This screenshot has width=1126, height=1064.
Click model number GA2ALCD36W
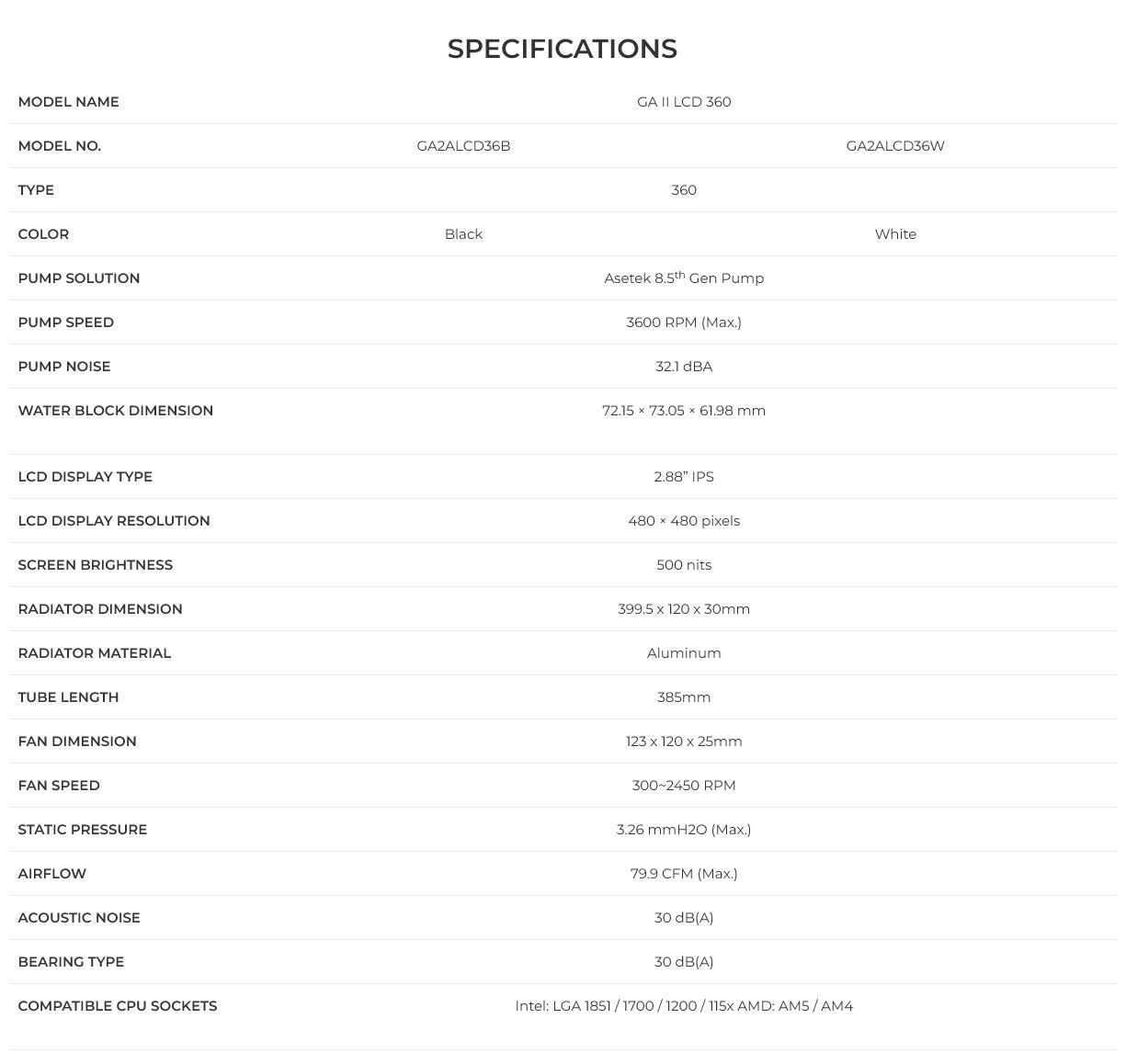click(x=895, y=146)
